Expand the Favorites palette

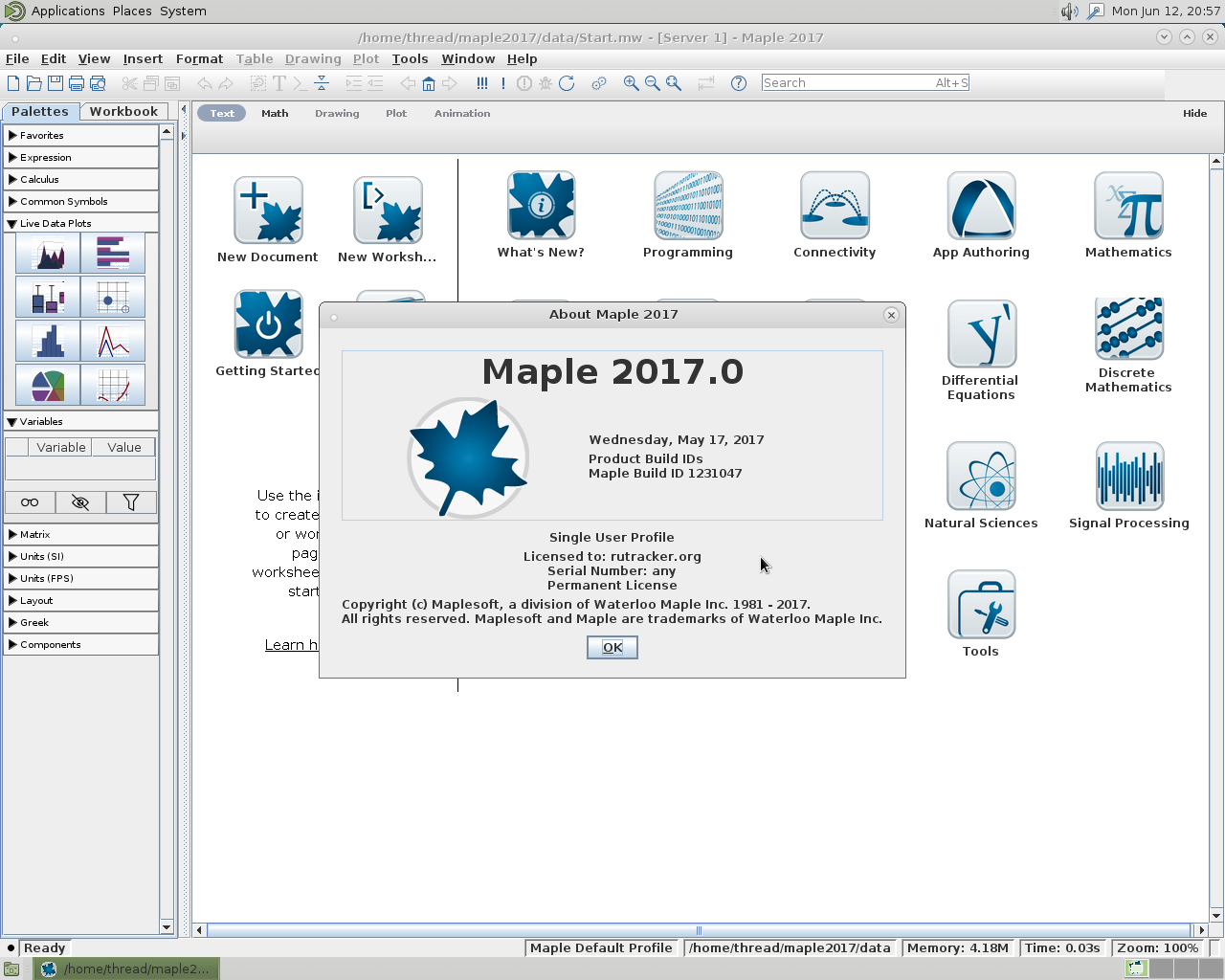tap(81, 135)
